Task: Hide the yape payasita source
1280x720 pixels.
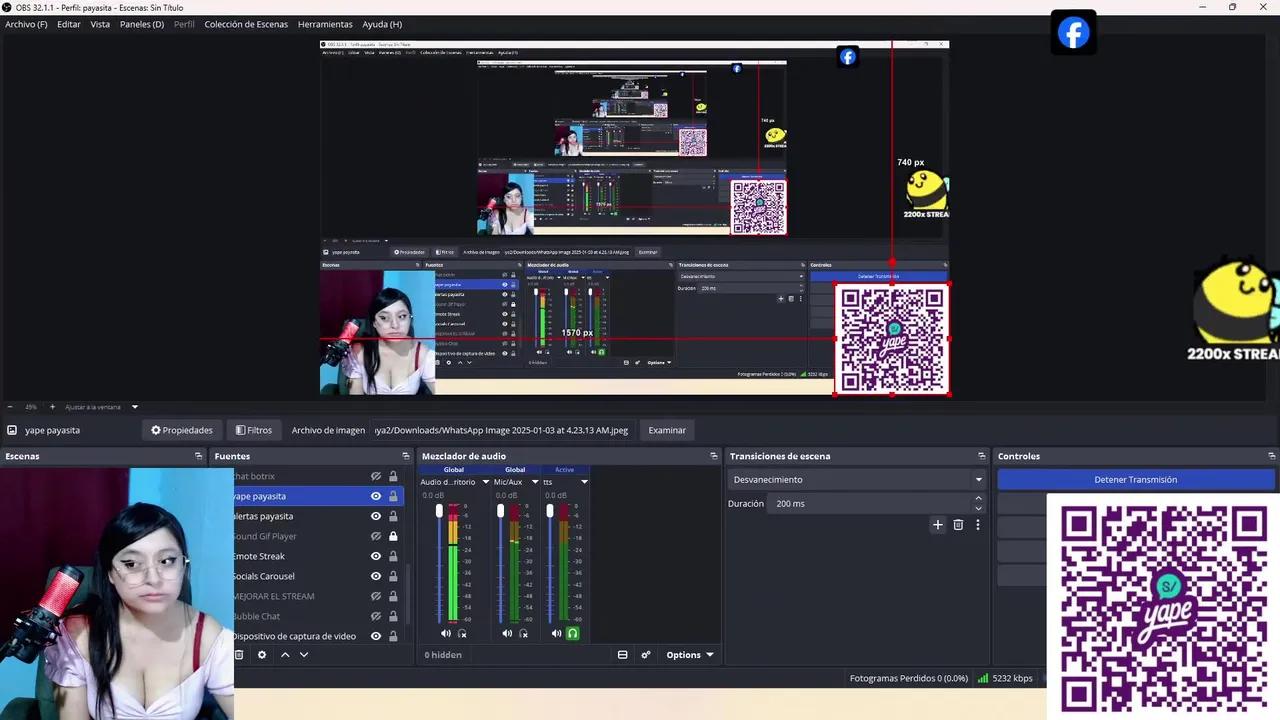Action: (376, 496)
